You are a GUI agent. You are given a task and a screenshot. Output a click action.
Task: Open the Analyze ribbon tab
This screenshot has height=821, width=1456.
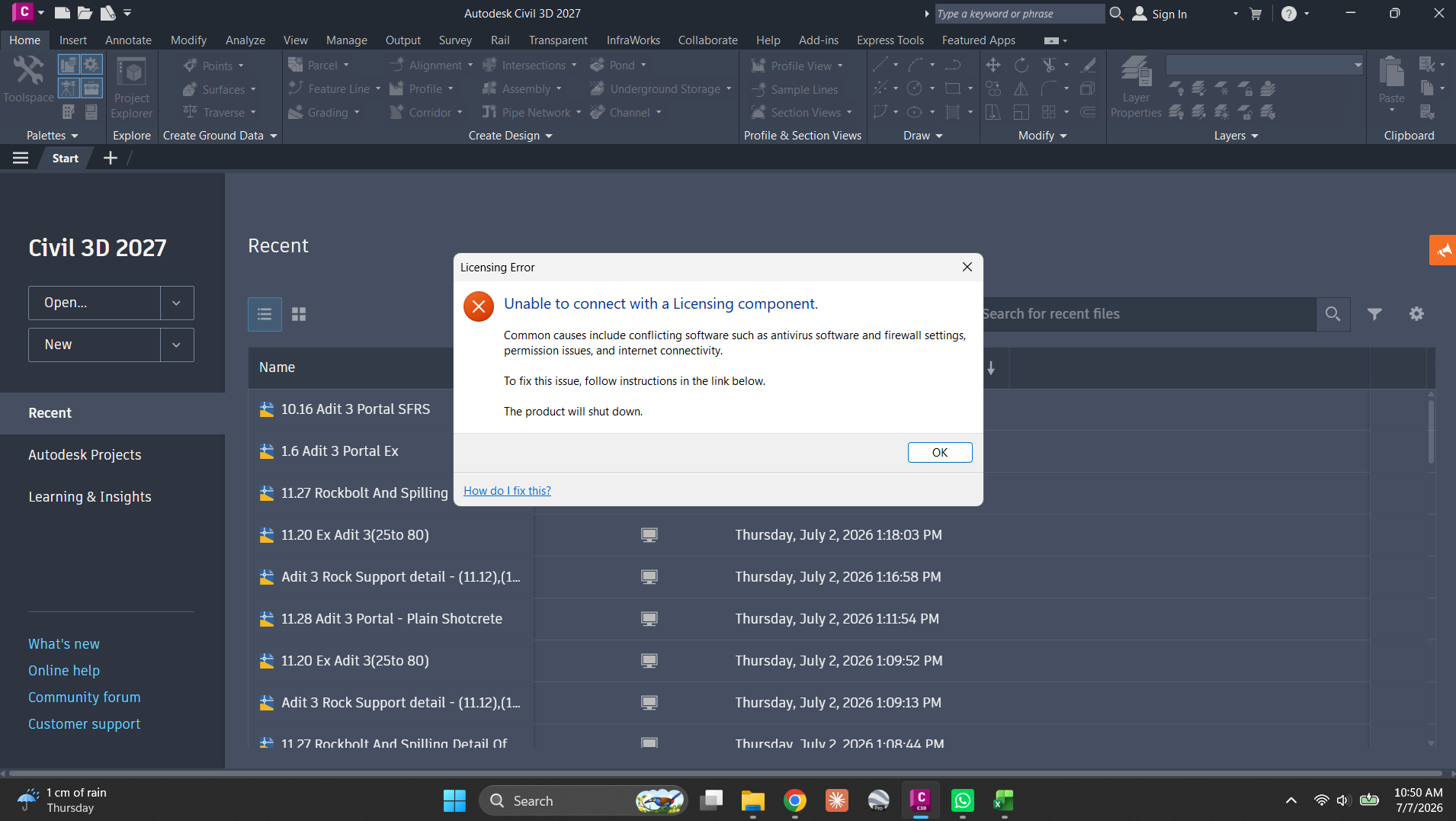click(245, 40)
